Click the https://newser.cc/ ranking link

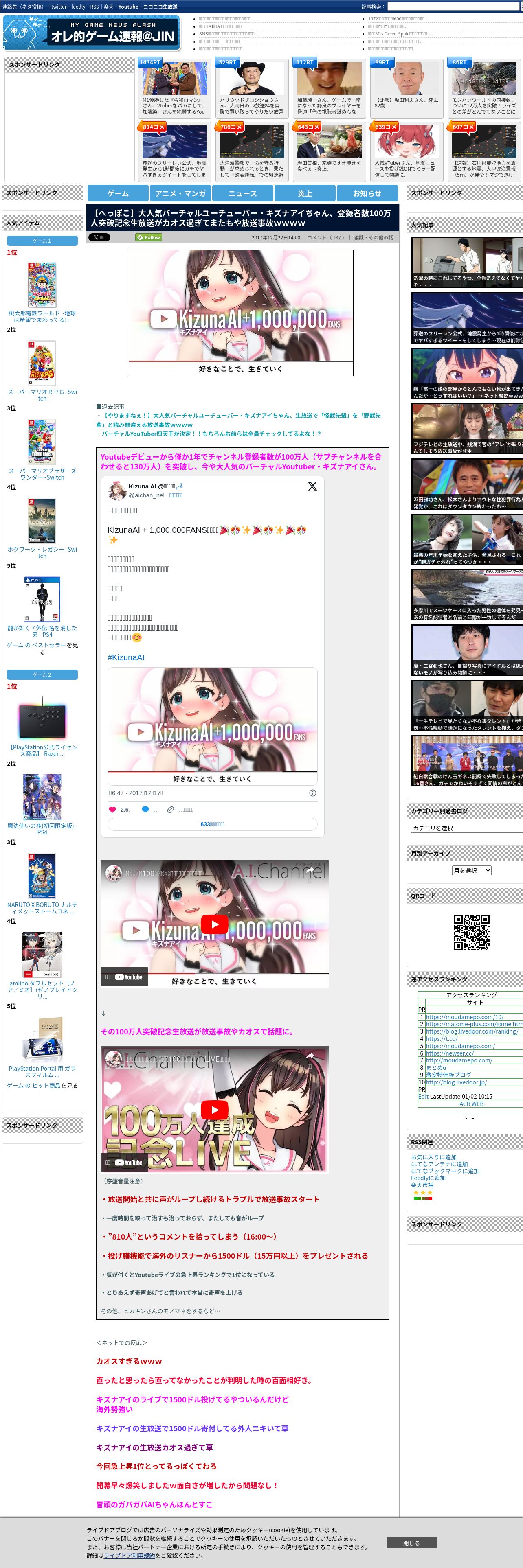[x=449, y=1053]
